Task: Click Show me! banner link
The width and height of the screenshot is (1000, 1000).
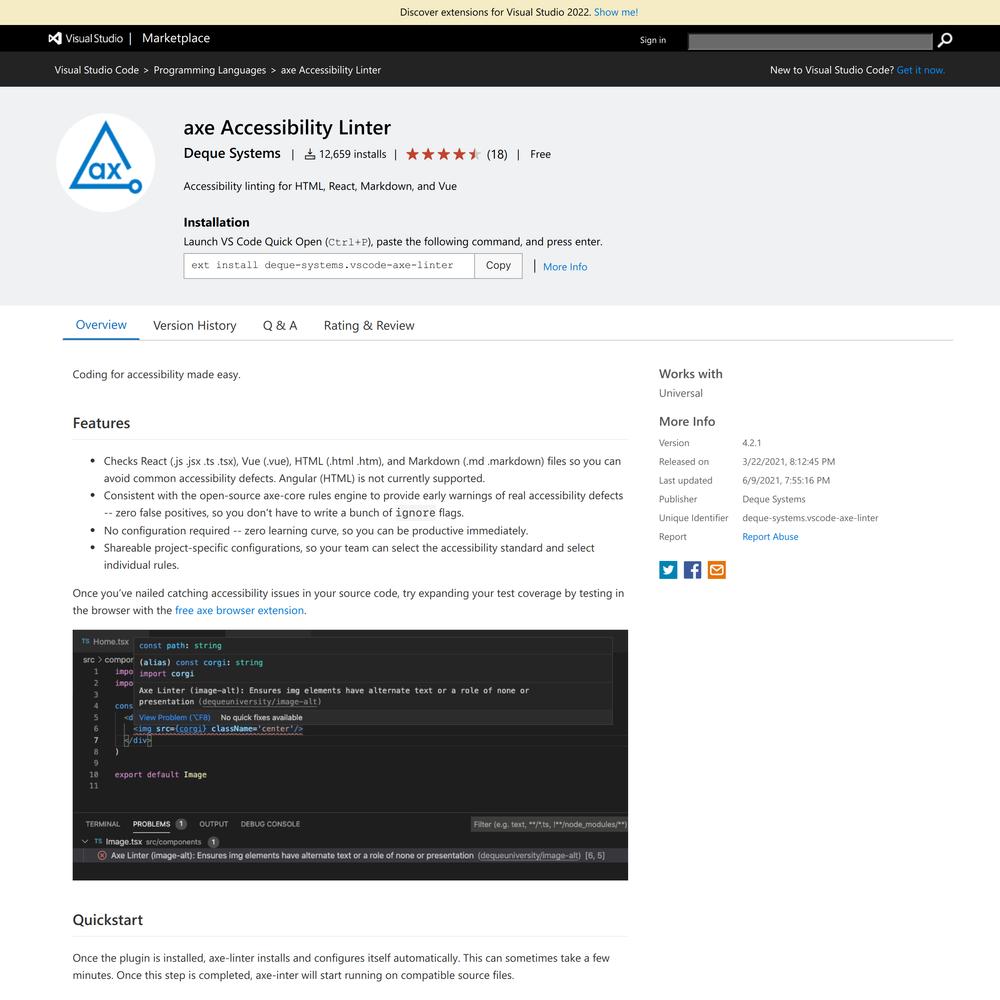Action: point(615,12)
